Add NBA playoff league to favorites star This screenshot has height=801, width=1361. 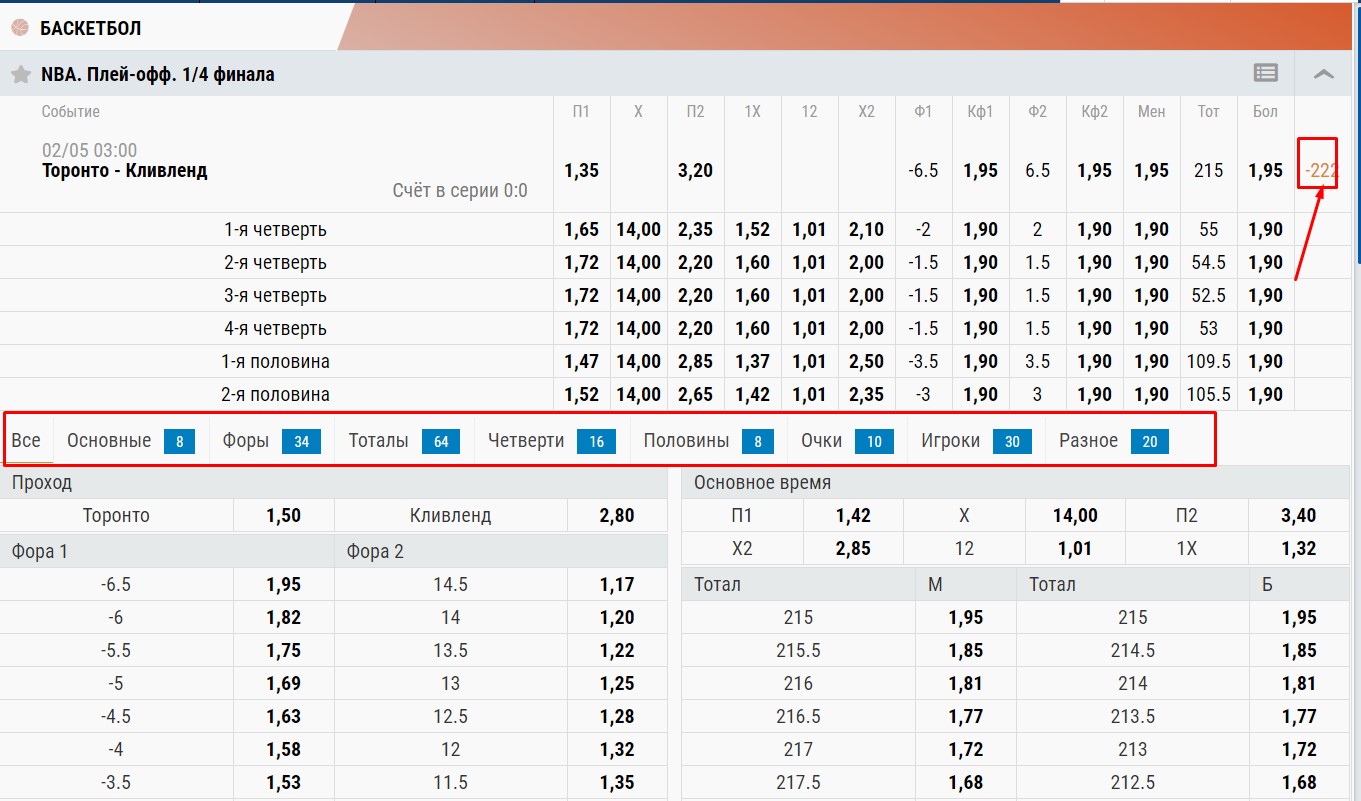click(x=20, y=75)
